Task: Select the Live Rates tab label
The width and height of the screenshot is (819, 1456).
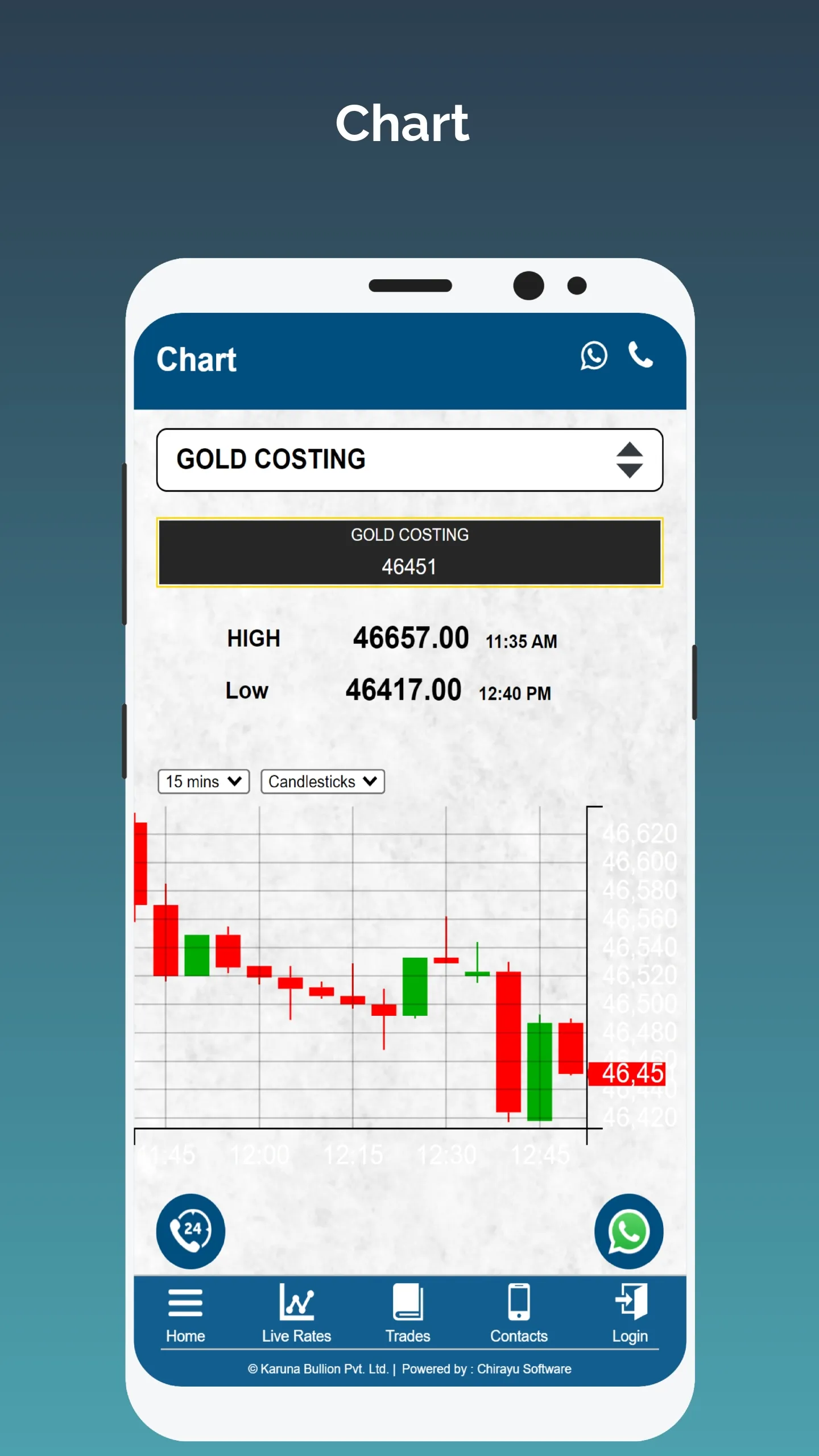Action: [x=296, y=1336]
